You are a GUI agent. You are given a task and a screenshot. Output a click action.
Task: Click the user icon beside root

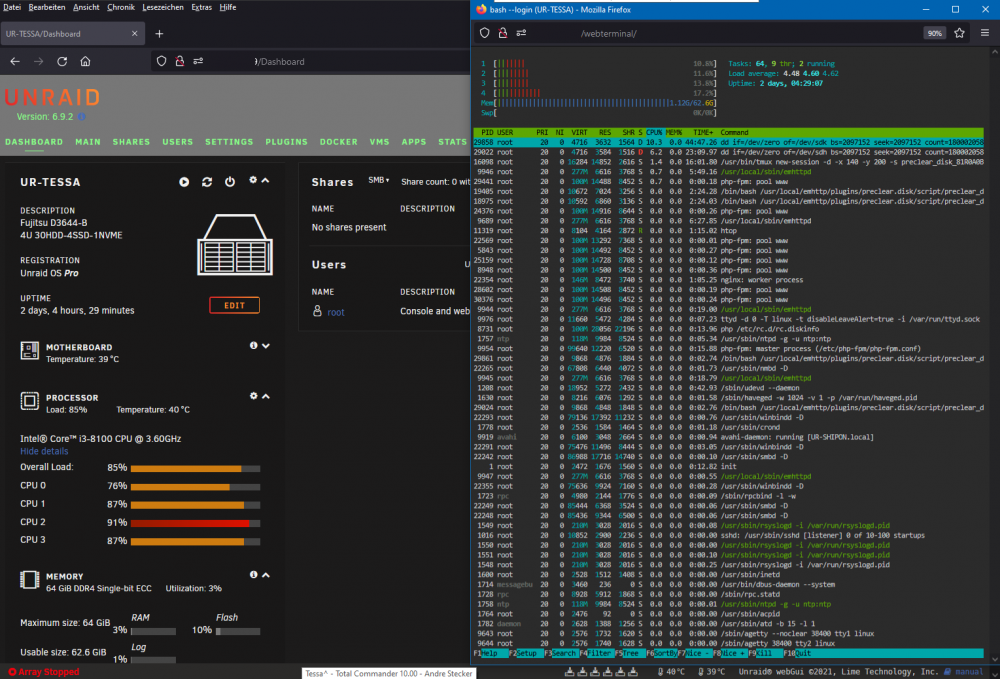[x=317, y=311]
